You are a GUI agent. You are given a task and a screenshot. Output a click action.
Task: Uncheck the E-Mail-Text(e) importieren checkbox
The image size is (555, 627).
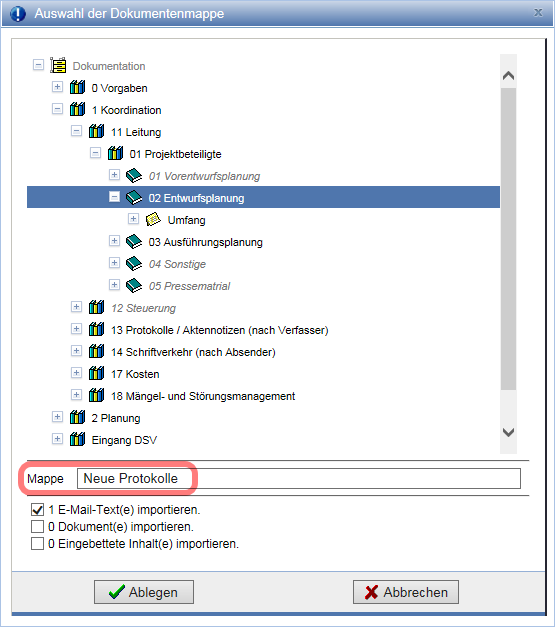pyautogui.click(x=38, y=510)
